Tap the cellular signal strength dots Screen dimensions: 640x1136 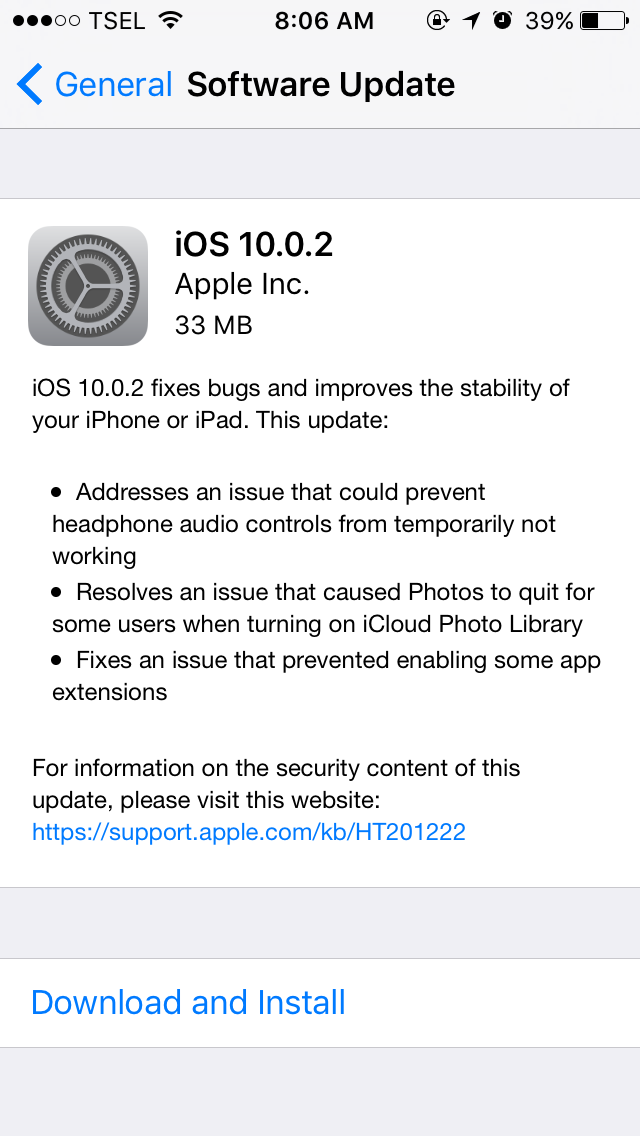pyautogui.click(x=46, y=21)
